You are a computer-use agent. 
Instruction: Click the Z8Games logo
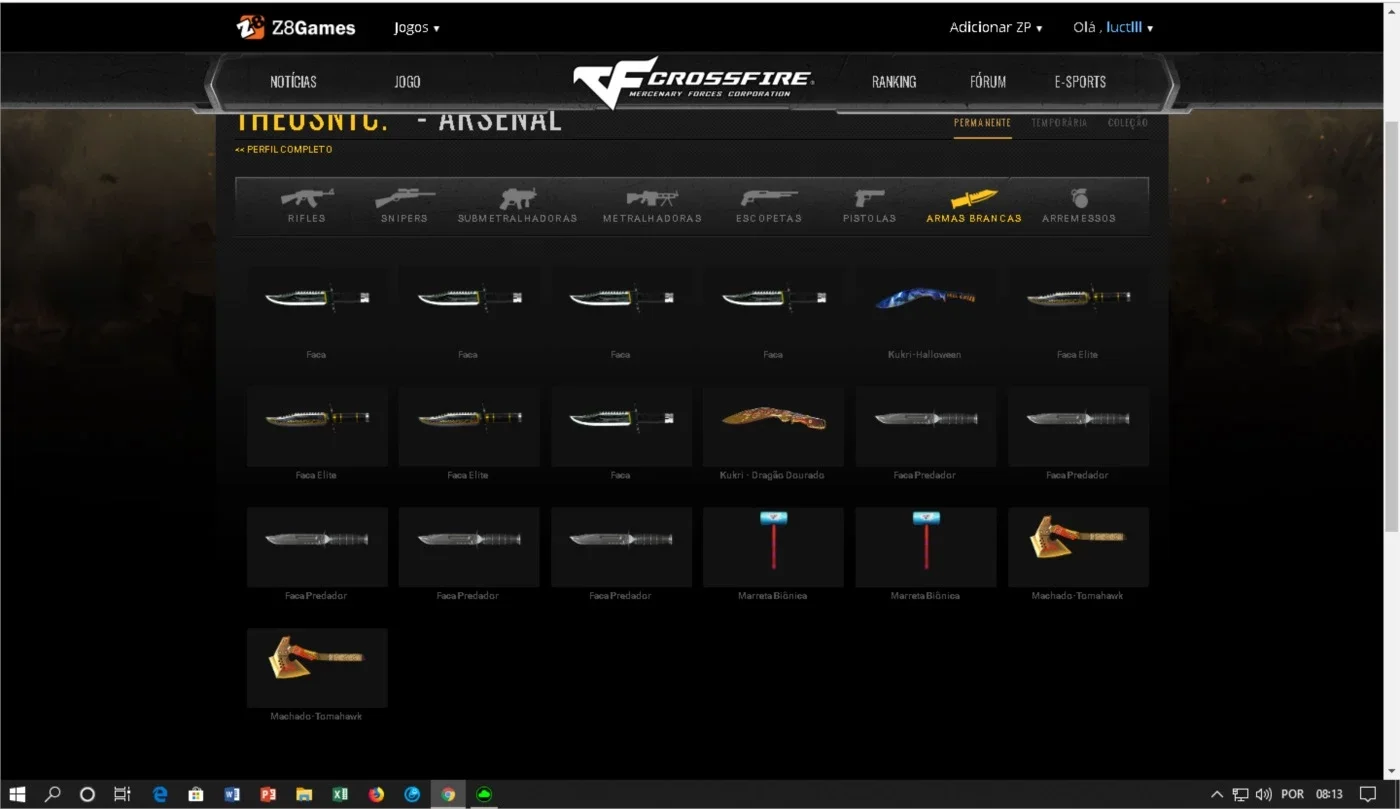[296, 28]
